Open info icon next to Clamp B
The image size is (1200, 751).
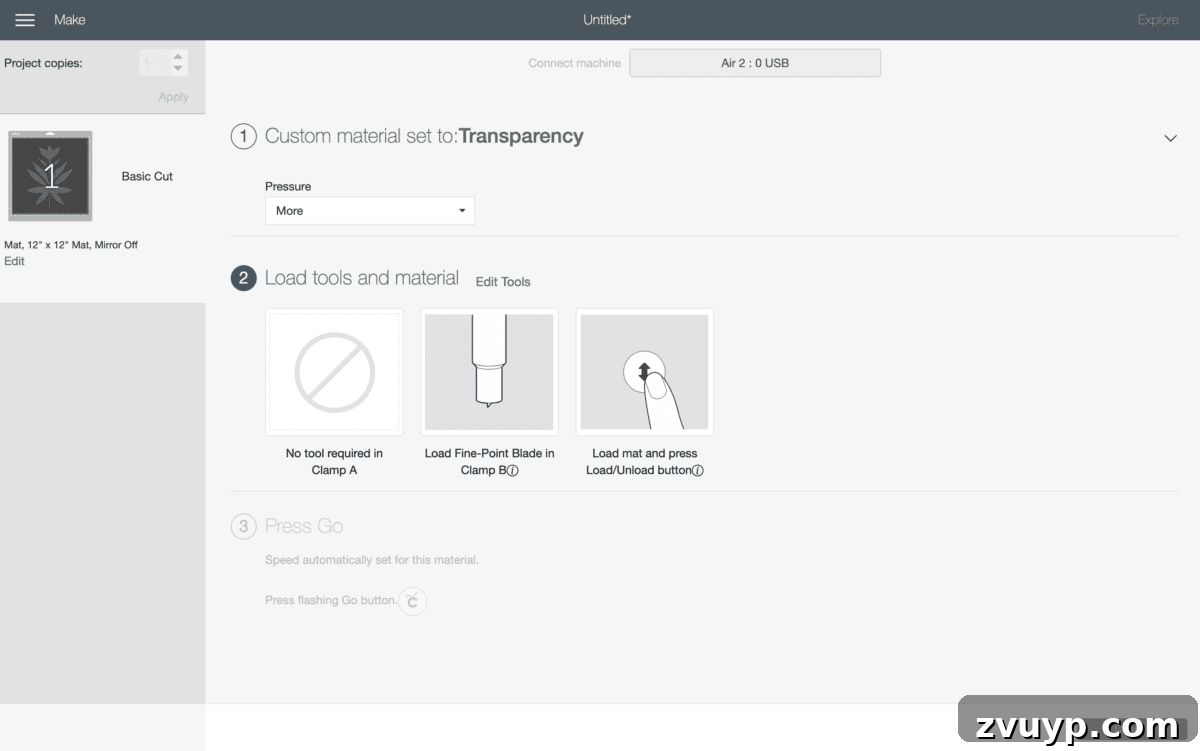(x=513, y=471)
